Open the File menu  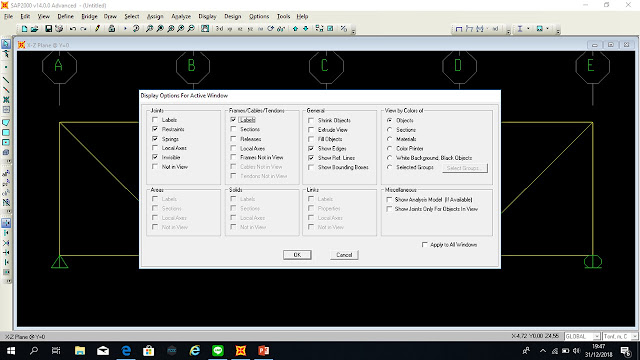click(9, 16)
